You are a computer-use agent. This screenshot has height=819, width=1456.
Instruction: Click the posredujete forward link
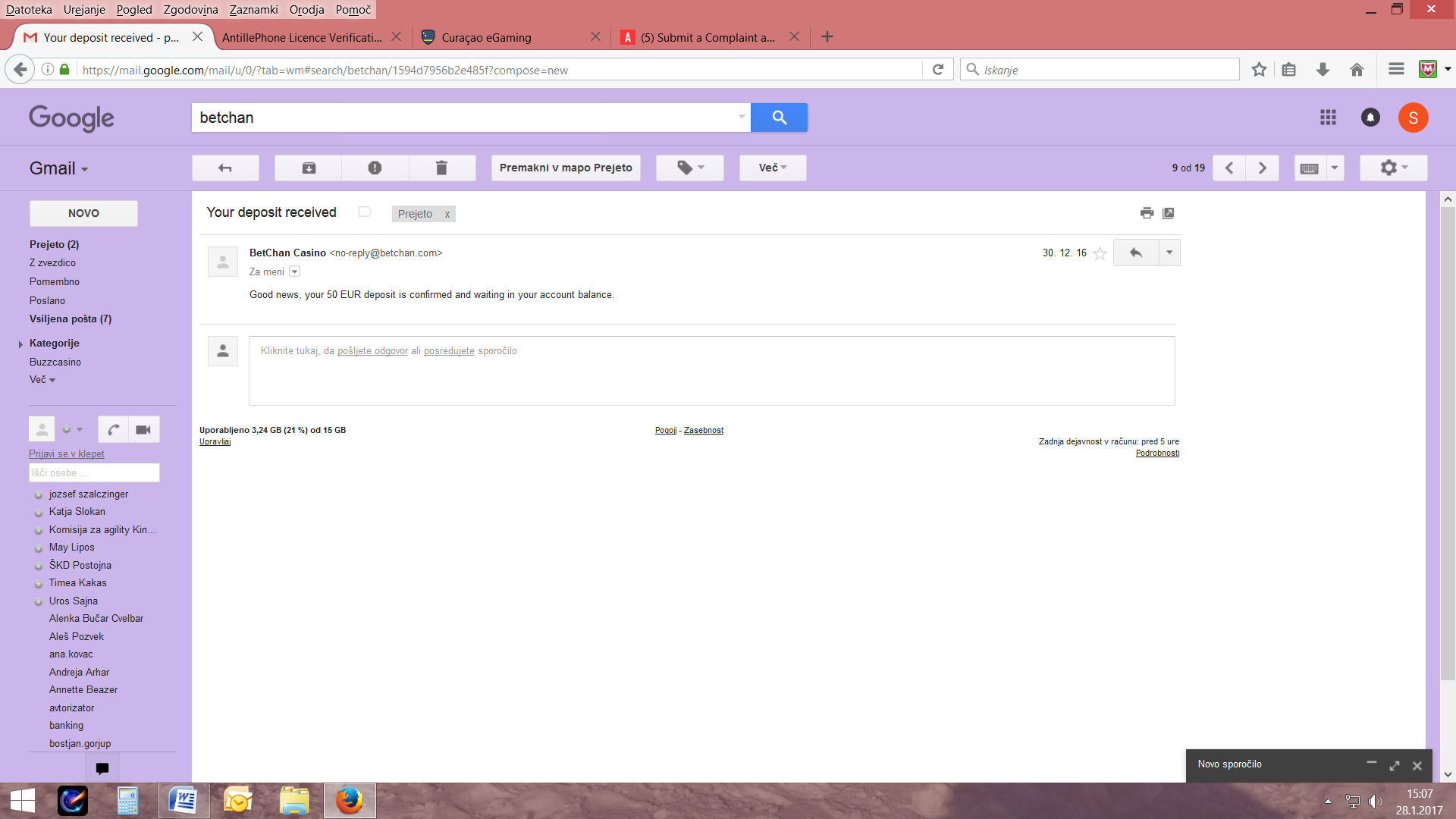(449, 351)
